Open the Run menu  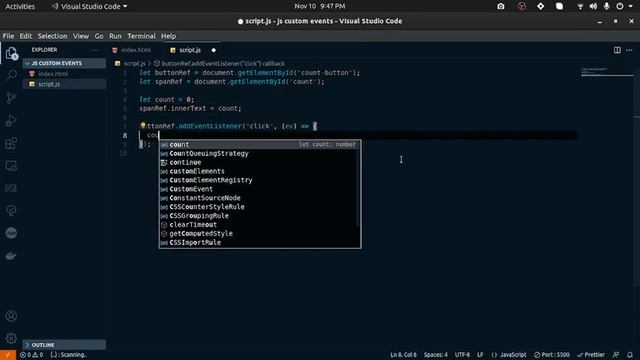115,36
